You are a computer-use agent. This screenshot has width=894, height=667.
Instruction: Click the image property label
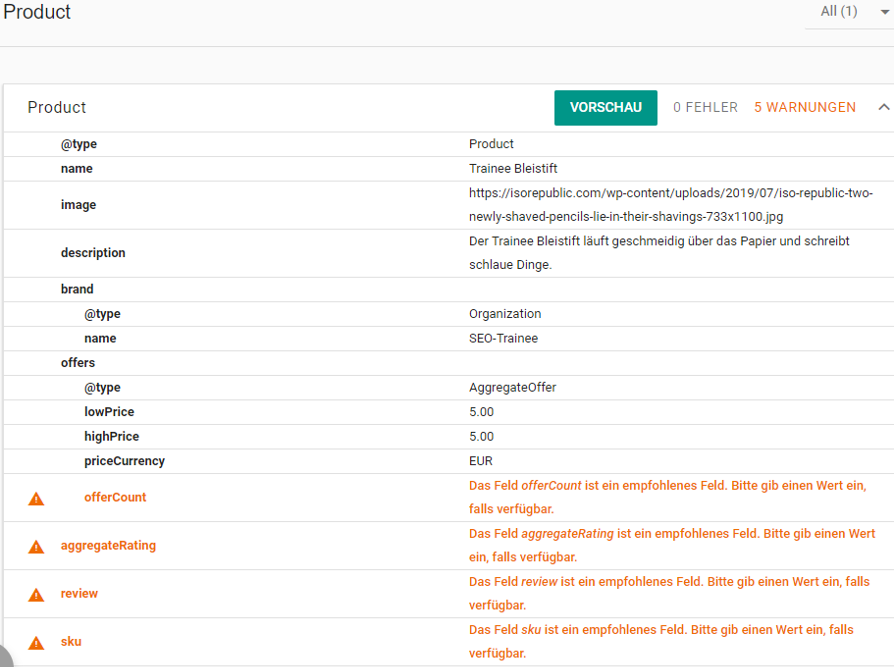point(78,205)
